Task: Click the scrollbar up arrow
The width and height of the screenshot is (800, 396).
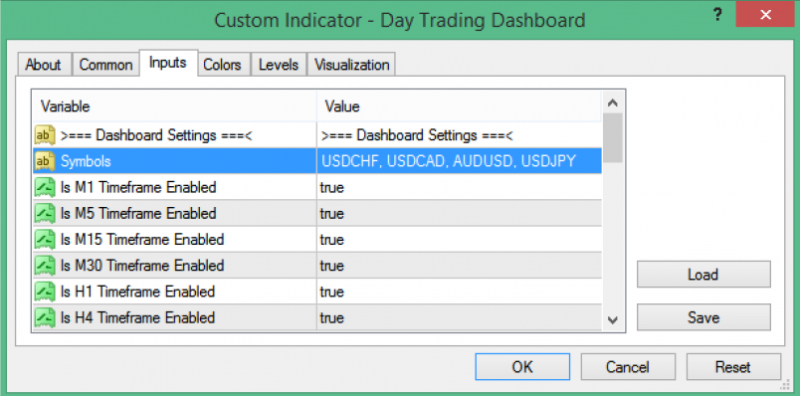Action: pyautogui.click(x=613, y=103)
